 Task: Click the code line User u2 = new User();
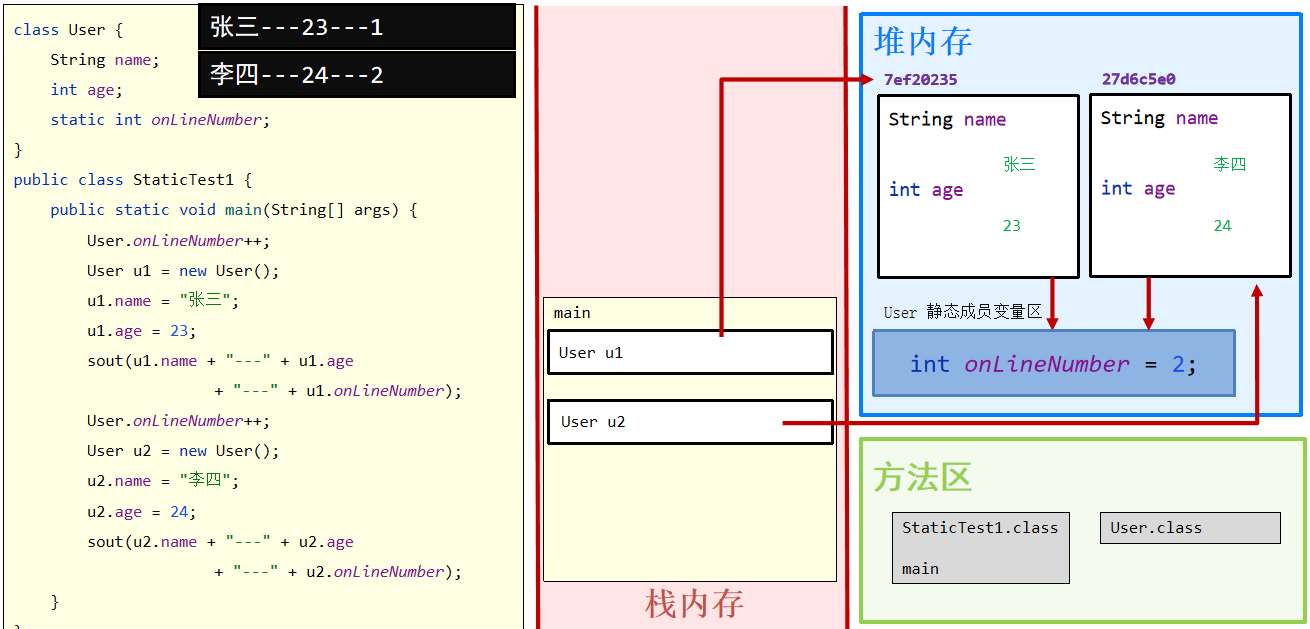coord(183,451)
